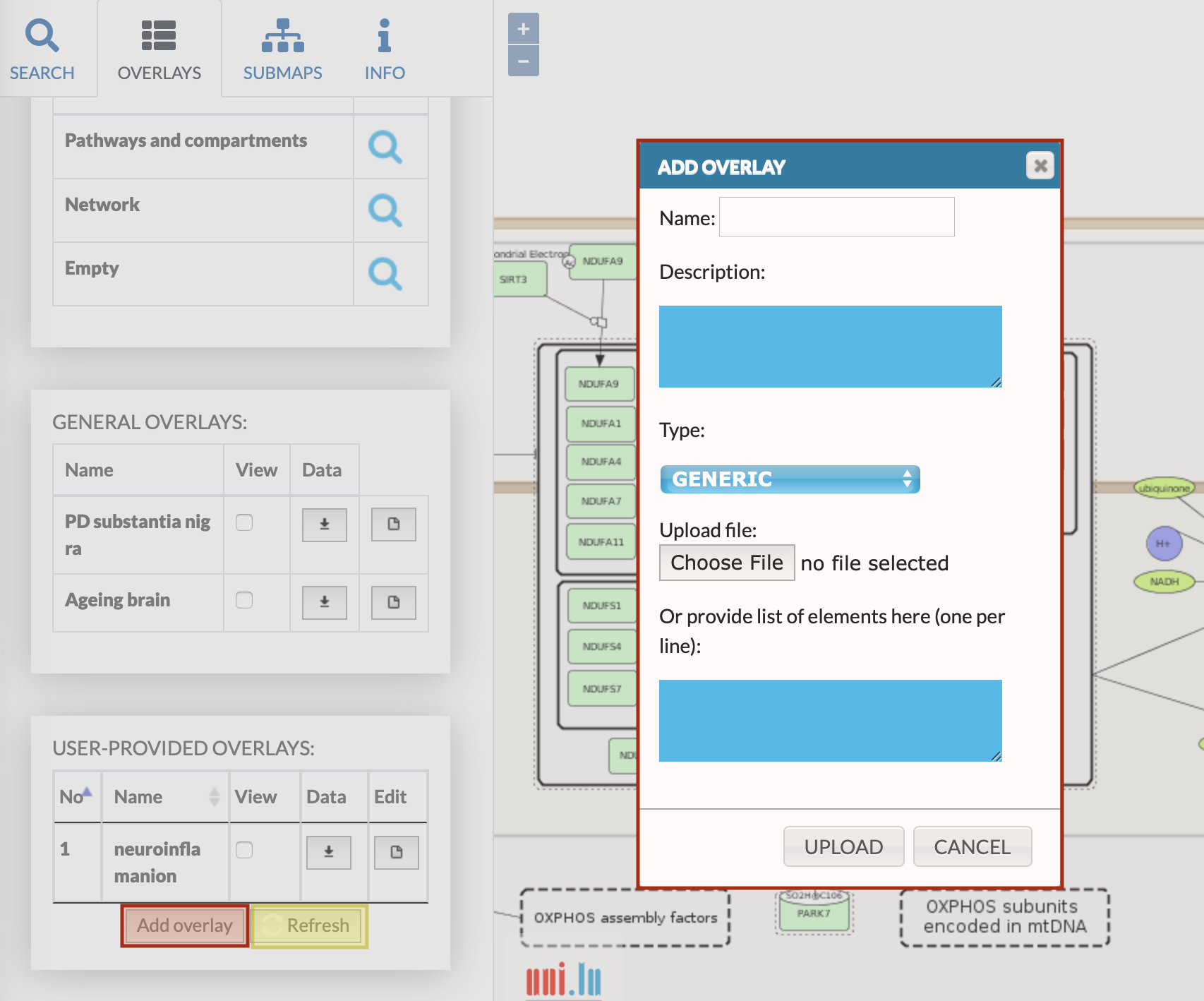Click the Name input field
The height and width of the screenshot is (1001, 1204).
click(x=836, y=217)
